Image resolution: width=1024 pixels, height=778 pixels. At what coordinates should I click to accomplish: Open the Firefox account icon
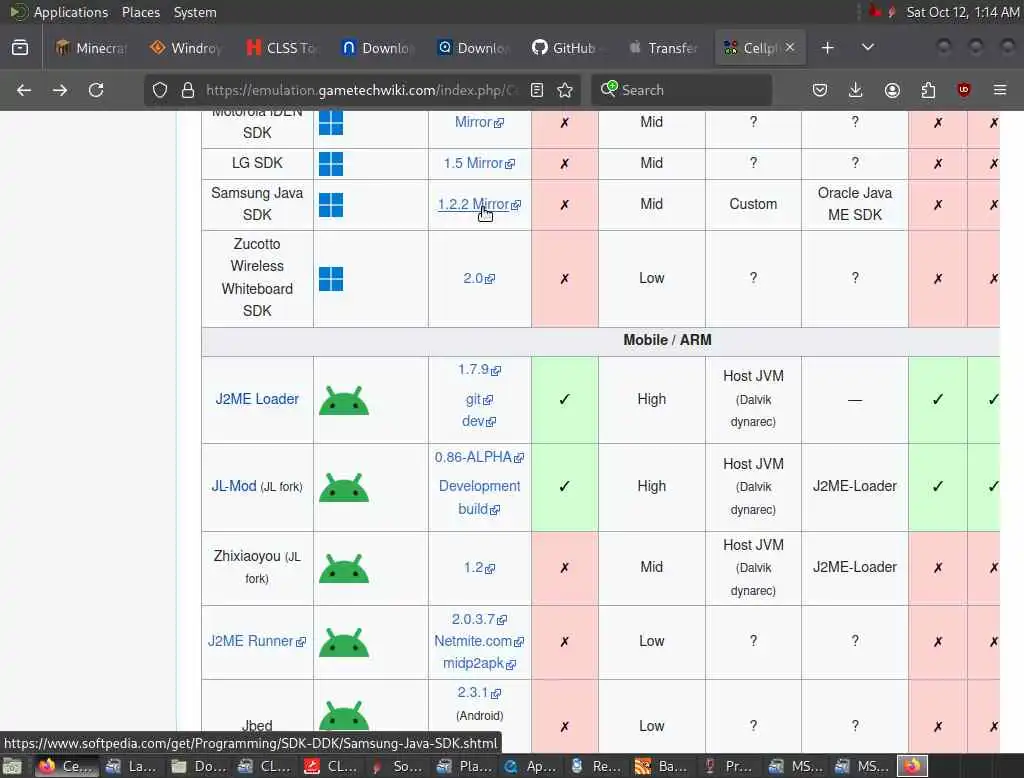point(892,90)
